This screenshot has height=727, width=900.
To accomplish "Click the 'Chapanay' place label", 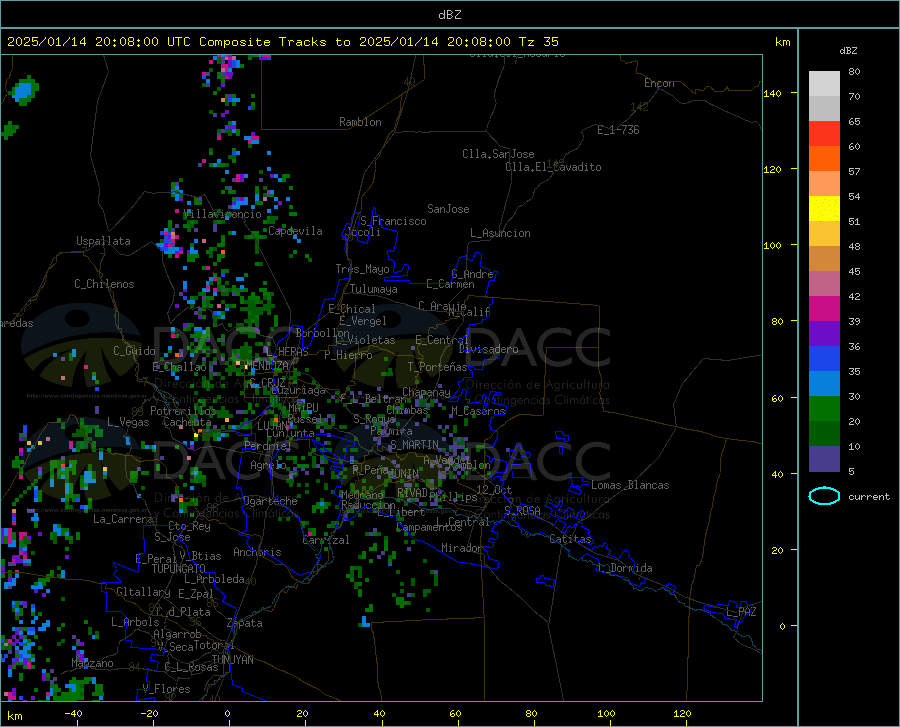I will point(426,392).
